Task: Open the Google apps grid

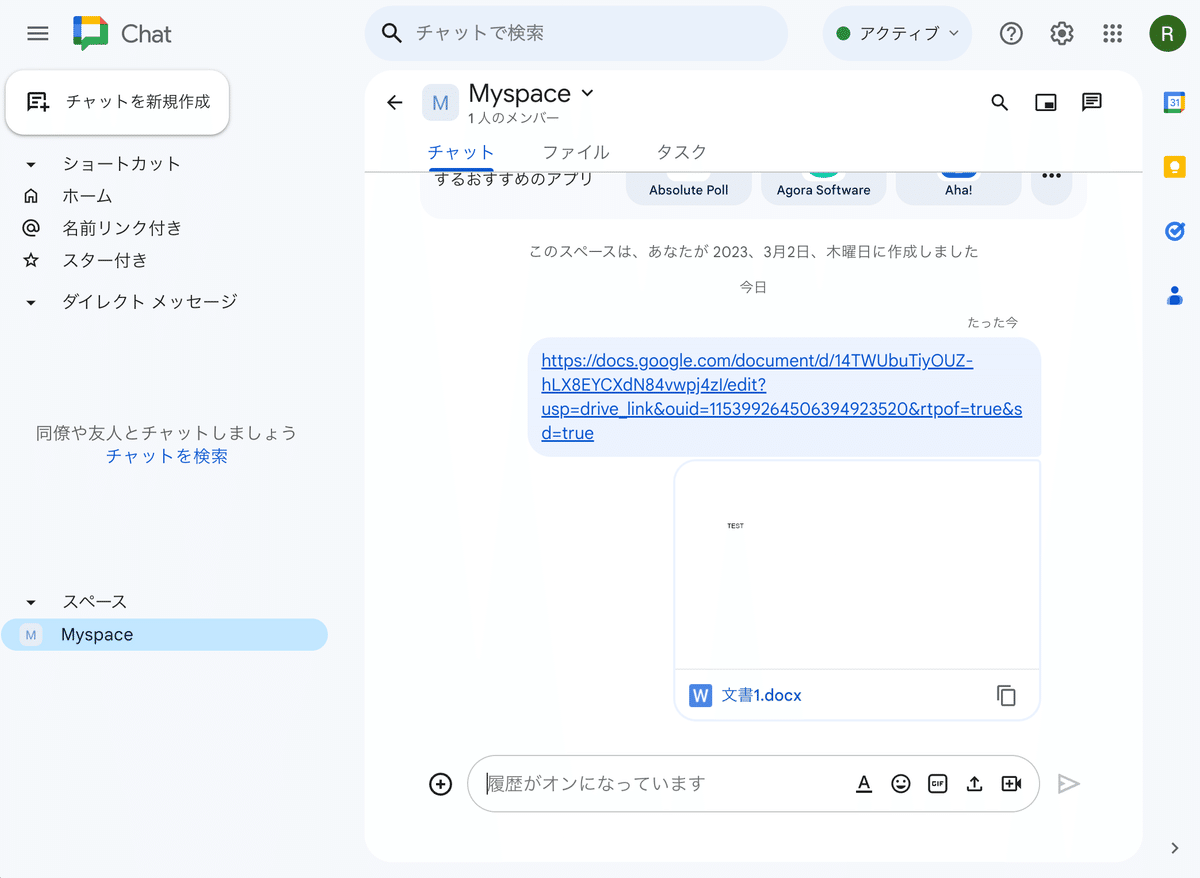Action: [x=1112, y=34]
